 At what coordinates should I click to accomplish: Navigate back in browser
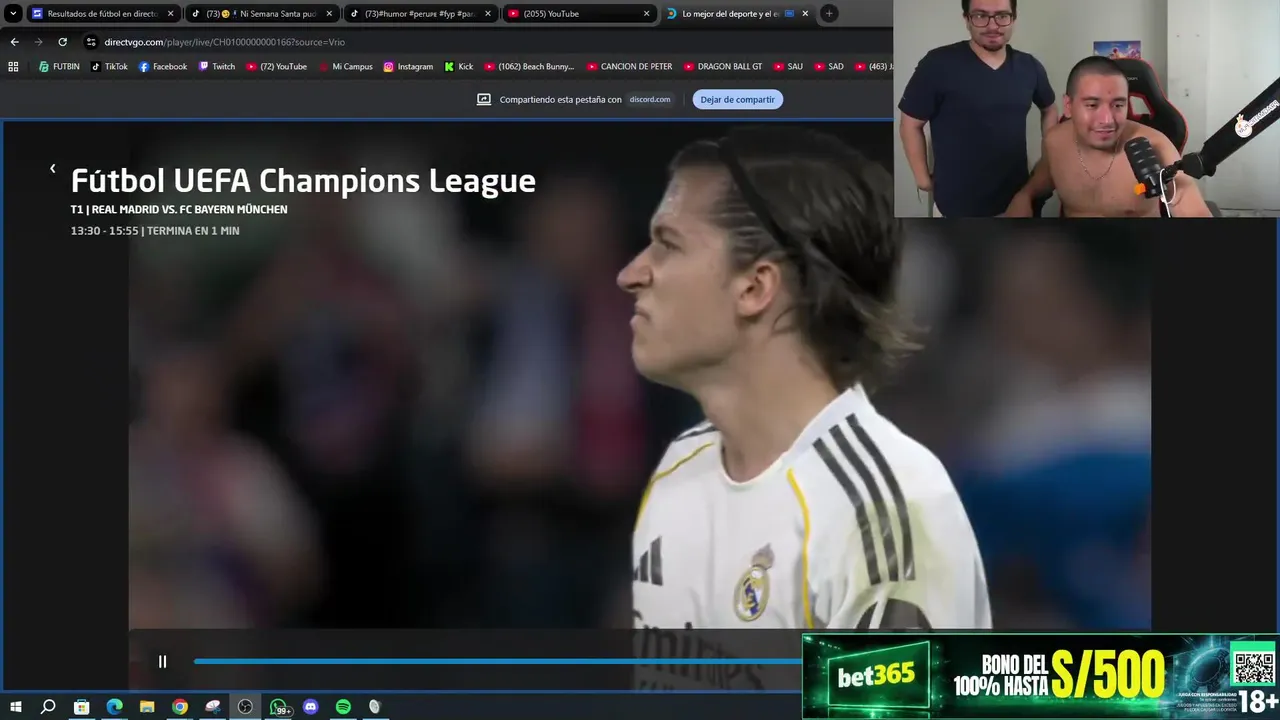point(14,42)
